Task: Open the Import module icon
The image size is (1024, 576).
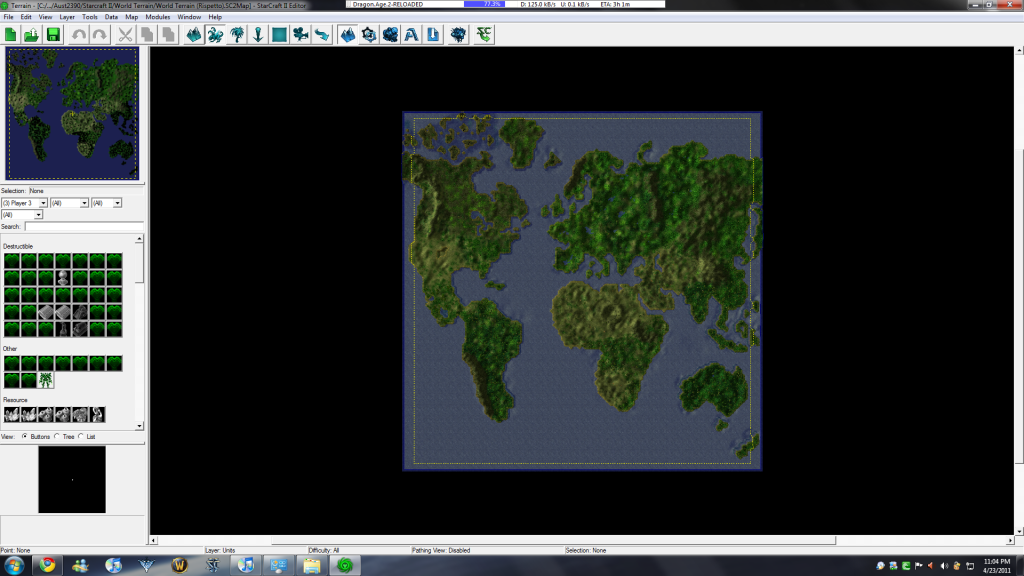Action: pyautogui.click(x=433, y=35)
